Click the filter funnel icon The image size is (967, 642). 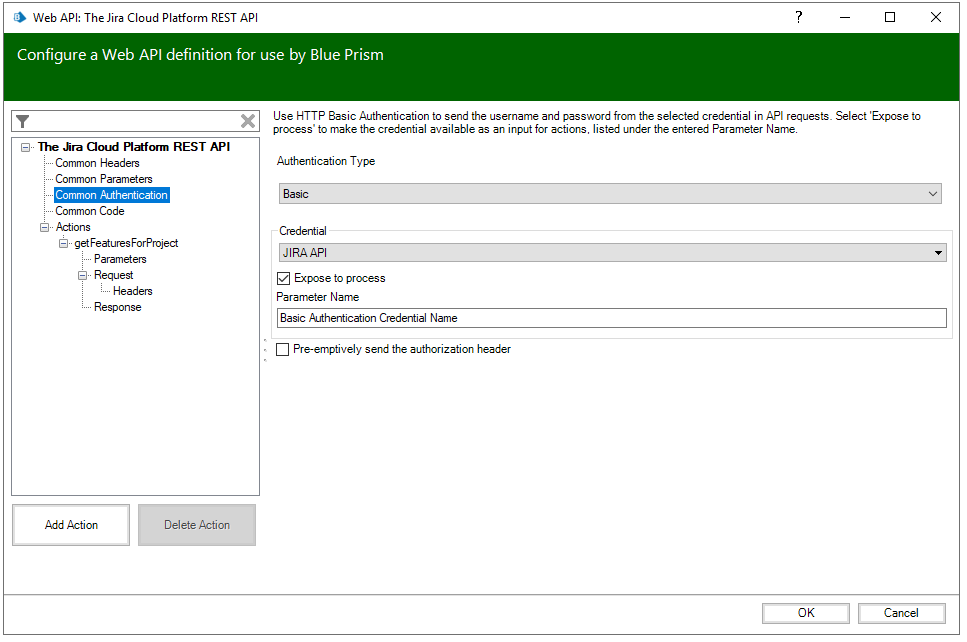click(23, 121)
